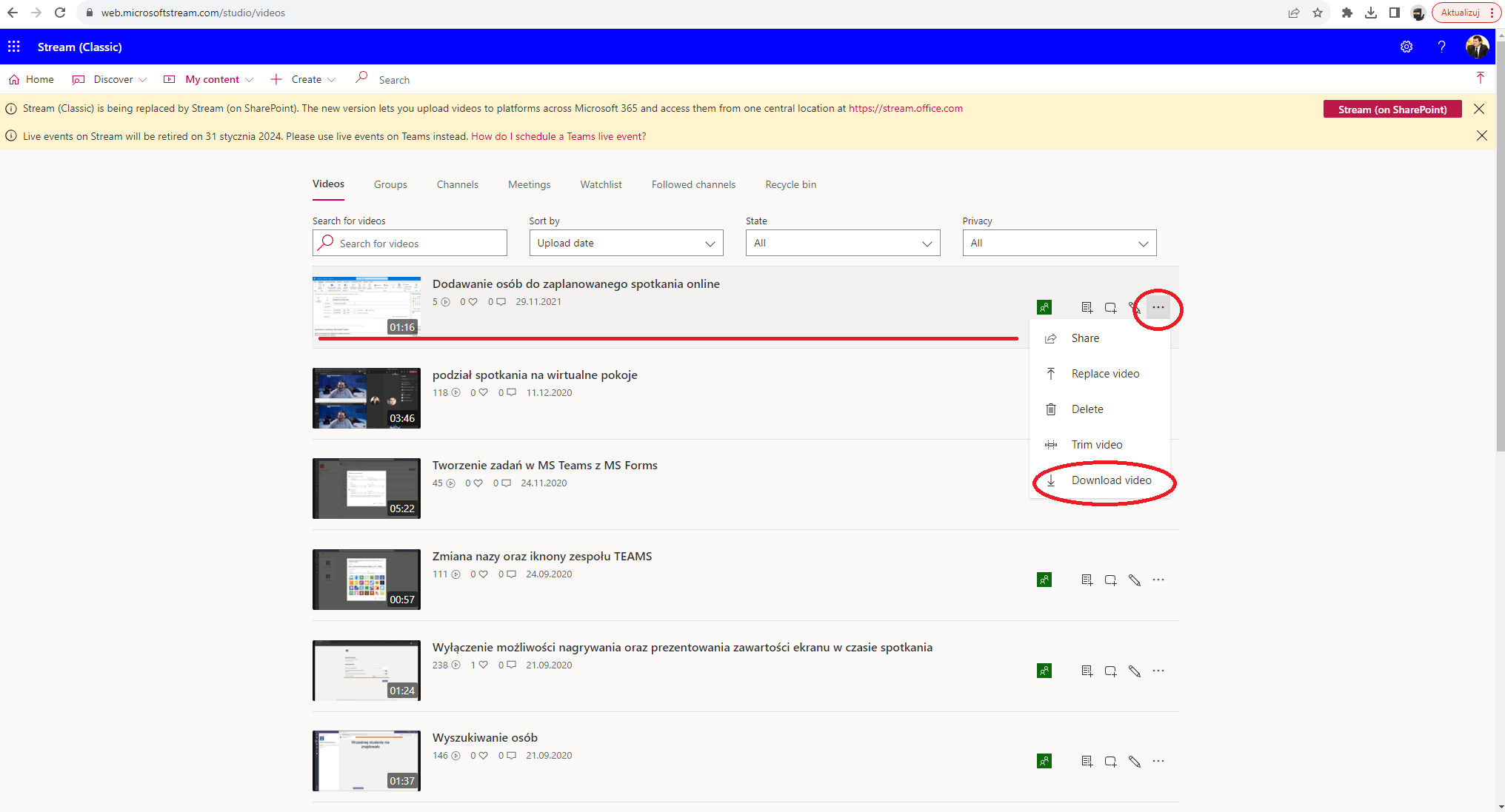Open the 'Zmiana nazy oraz ikonki zespołu TEAMS' thumbnail

[x=367, y=580]
